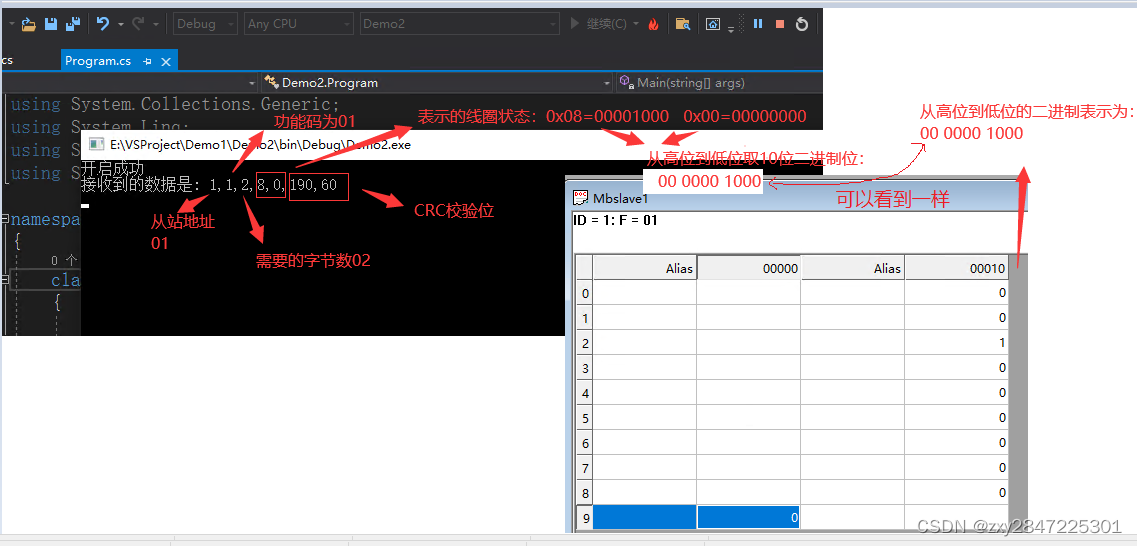The image size is (1137, 546).
Task: Select row header 0 in Mbslave1 grid
Action: [584, 293]
